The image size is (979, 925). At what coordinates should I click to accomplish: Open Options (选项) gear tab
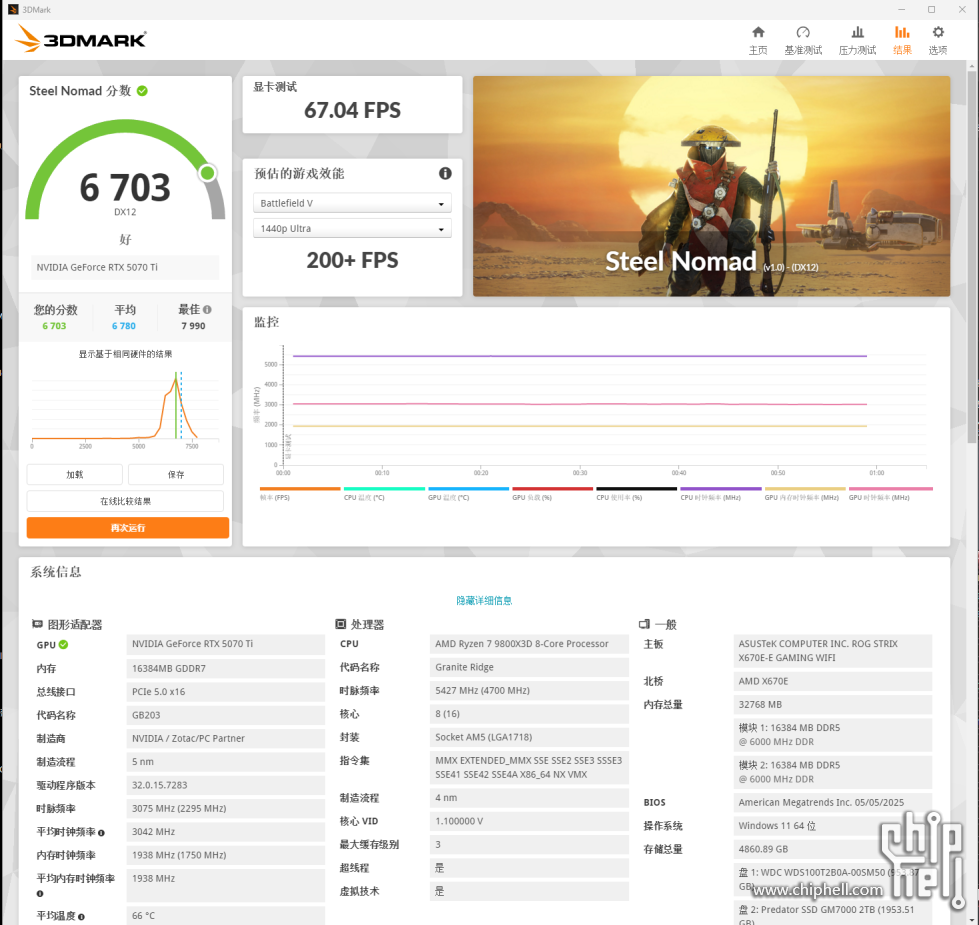(x=938, y=40)
